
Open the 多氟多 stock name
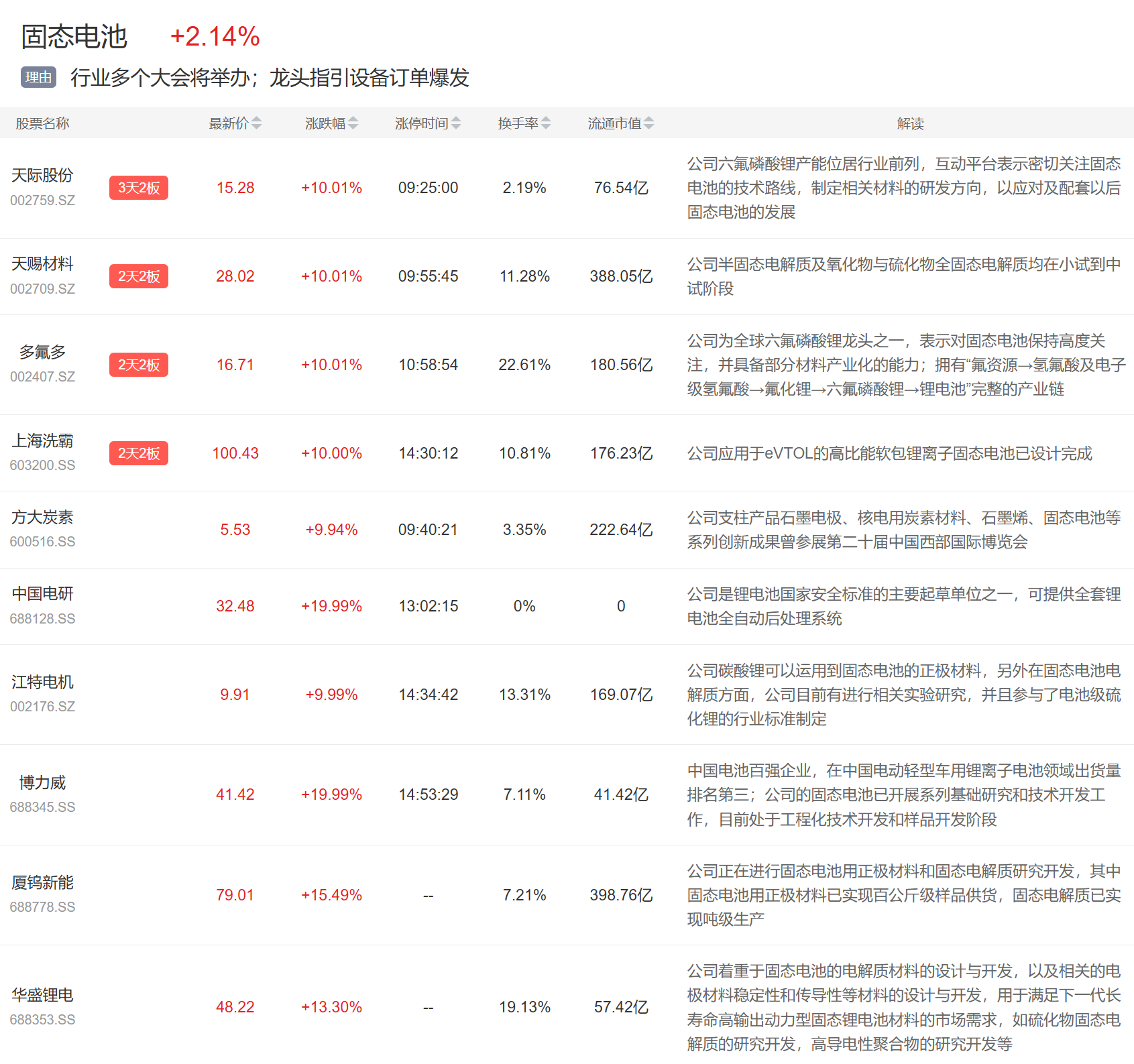[42, 352]
